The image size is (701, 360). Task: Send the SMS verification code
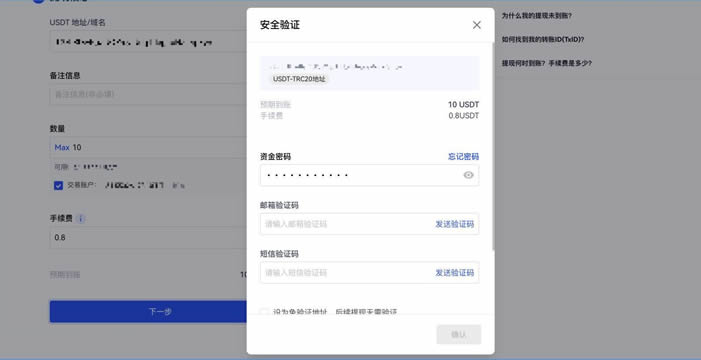click(454, 272)
